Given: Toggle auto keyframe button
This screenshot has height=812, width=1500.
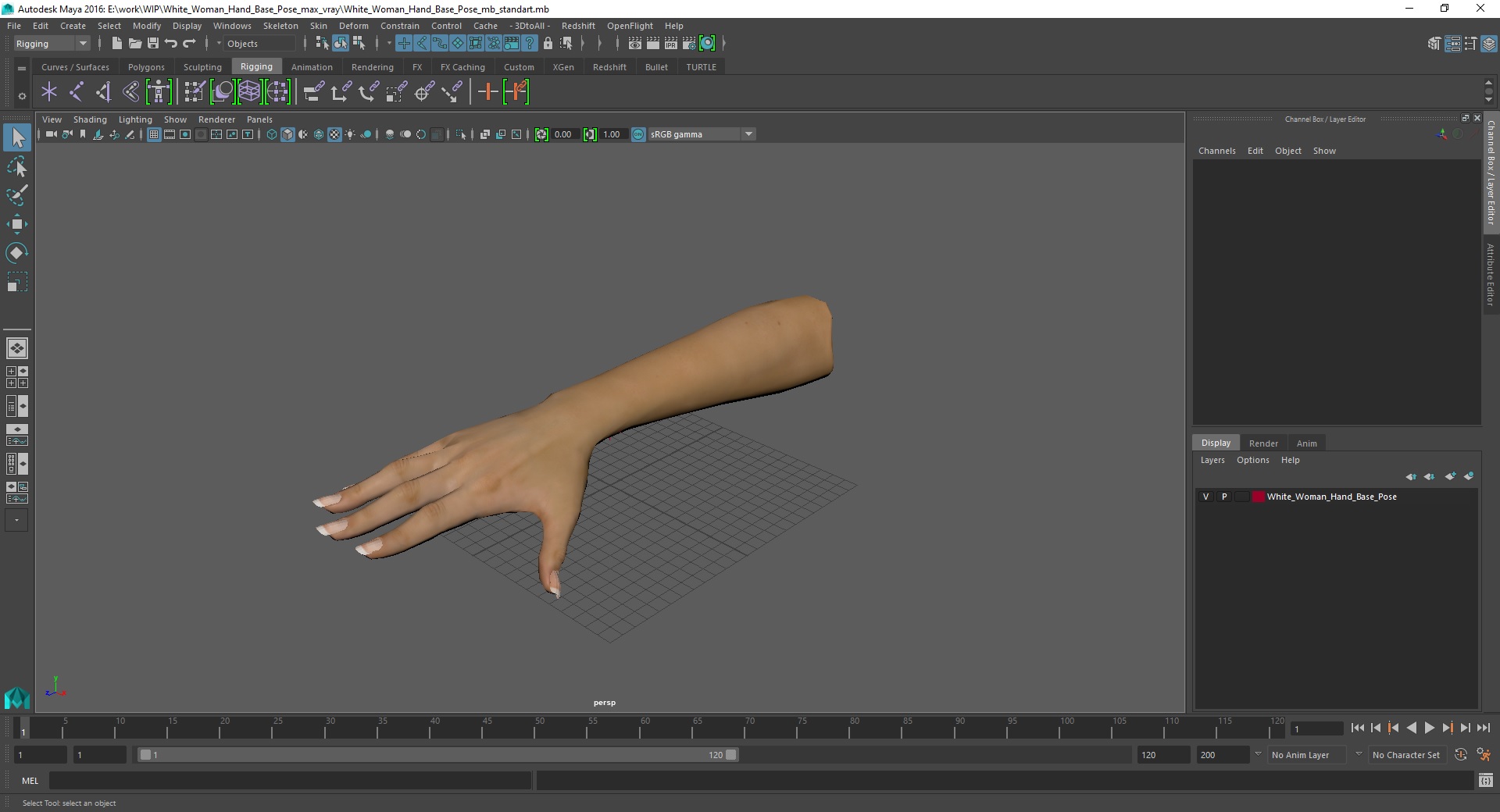Looking at the screenshot, I should (x=1461, y=755).
